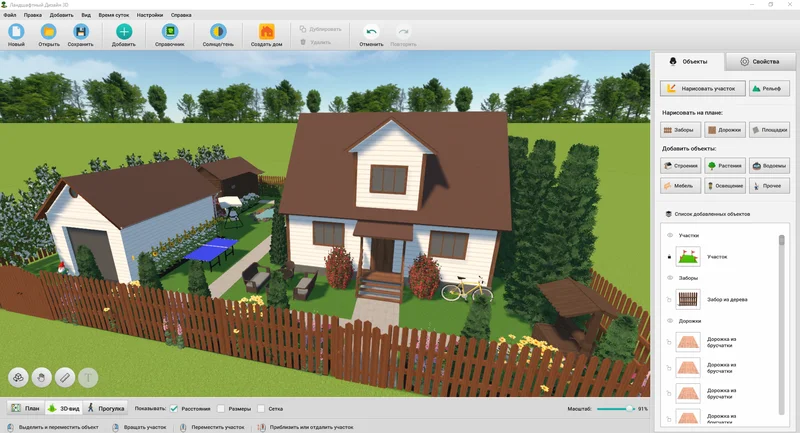Click the objects list vertical scrollbar
Viewport: 800px width, 433px height.
[781, 324]
